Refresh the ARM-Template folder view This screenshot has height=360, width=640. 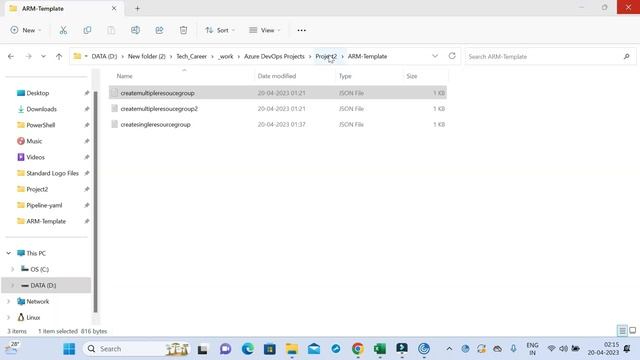point(452,56)
